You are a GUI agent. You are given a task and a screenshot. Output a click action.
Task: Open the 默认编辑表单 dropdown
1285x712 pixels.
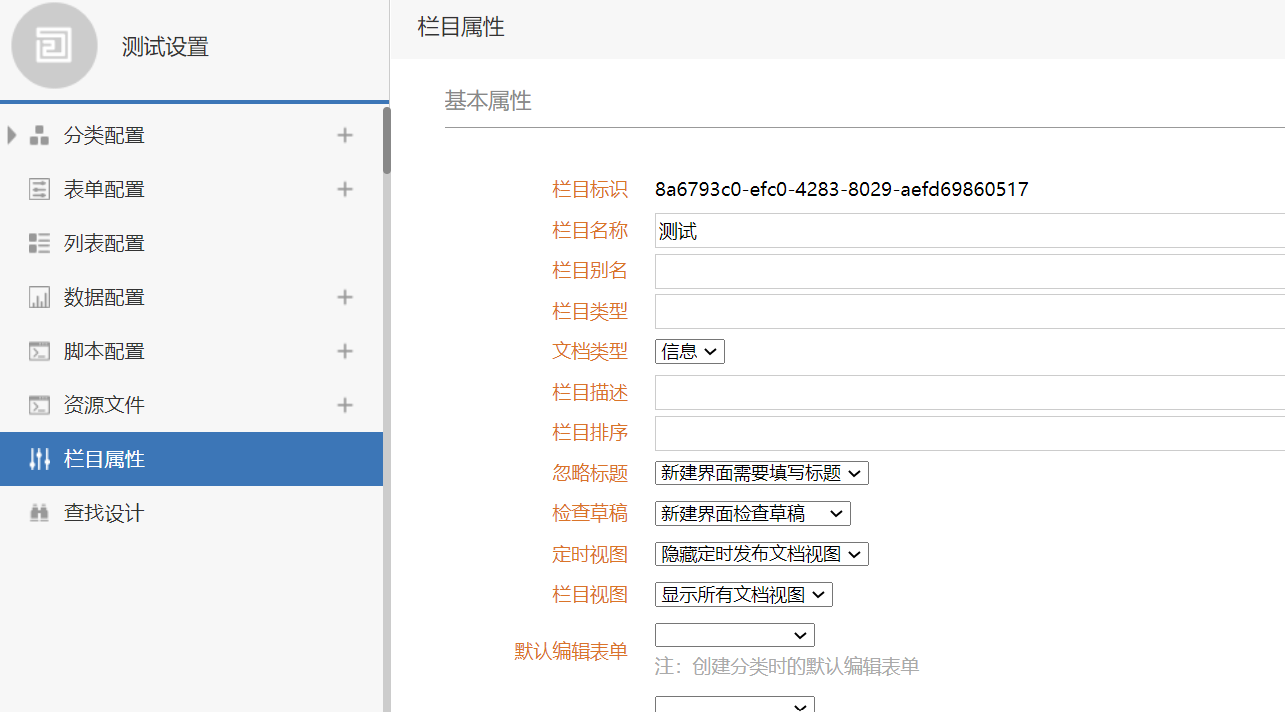click(734, 635)
